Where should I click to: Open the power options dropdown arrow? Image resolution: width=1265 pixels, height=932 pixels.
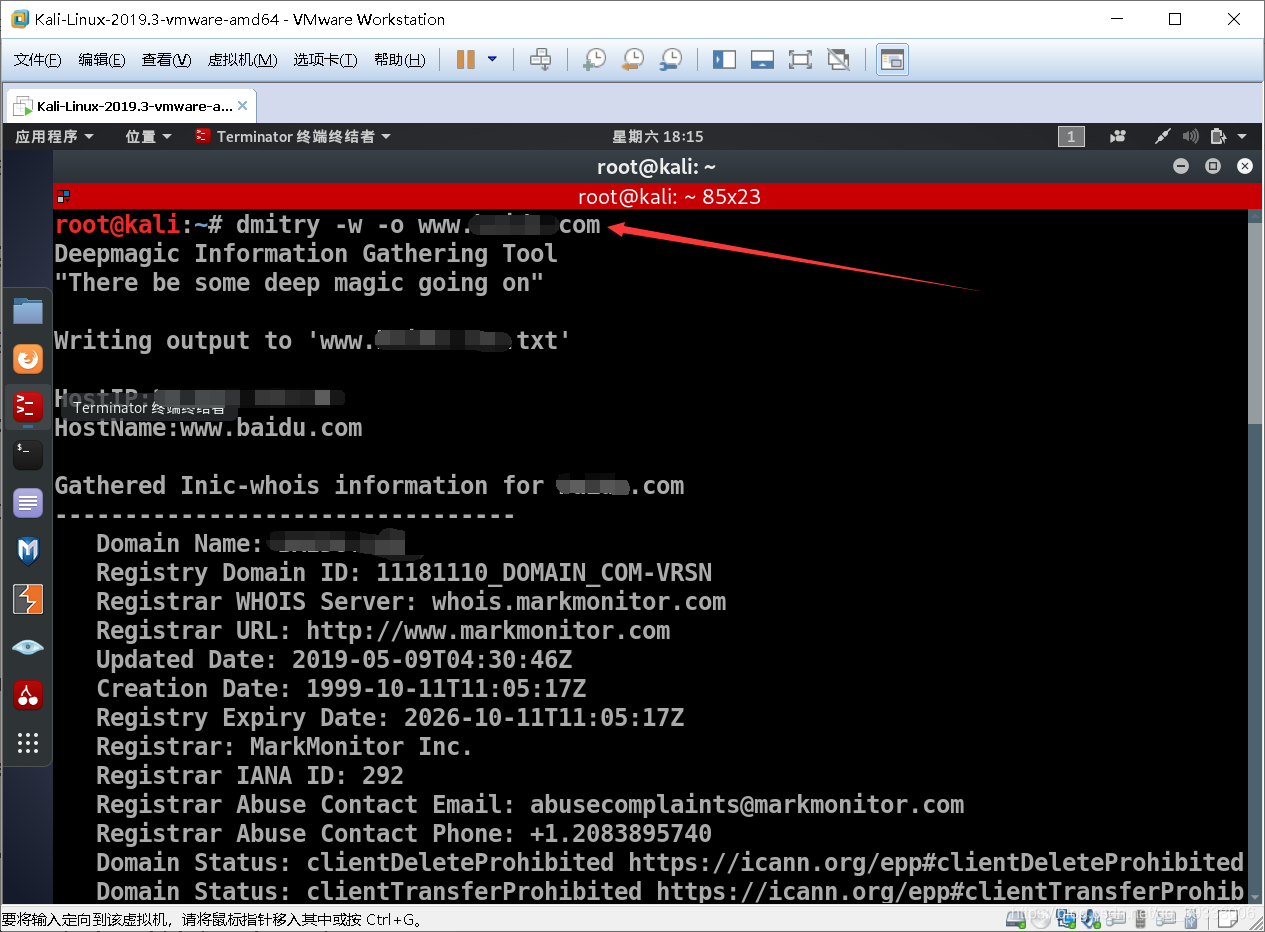[492, 60]
